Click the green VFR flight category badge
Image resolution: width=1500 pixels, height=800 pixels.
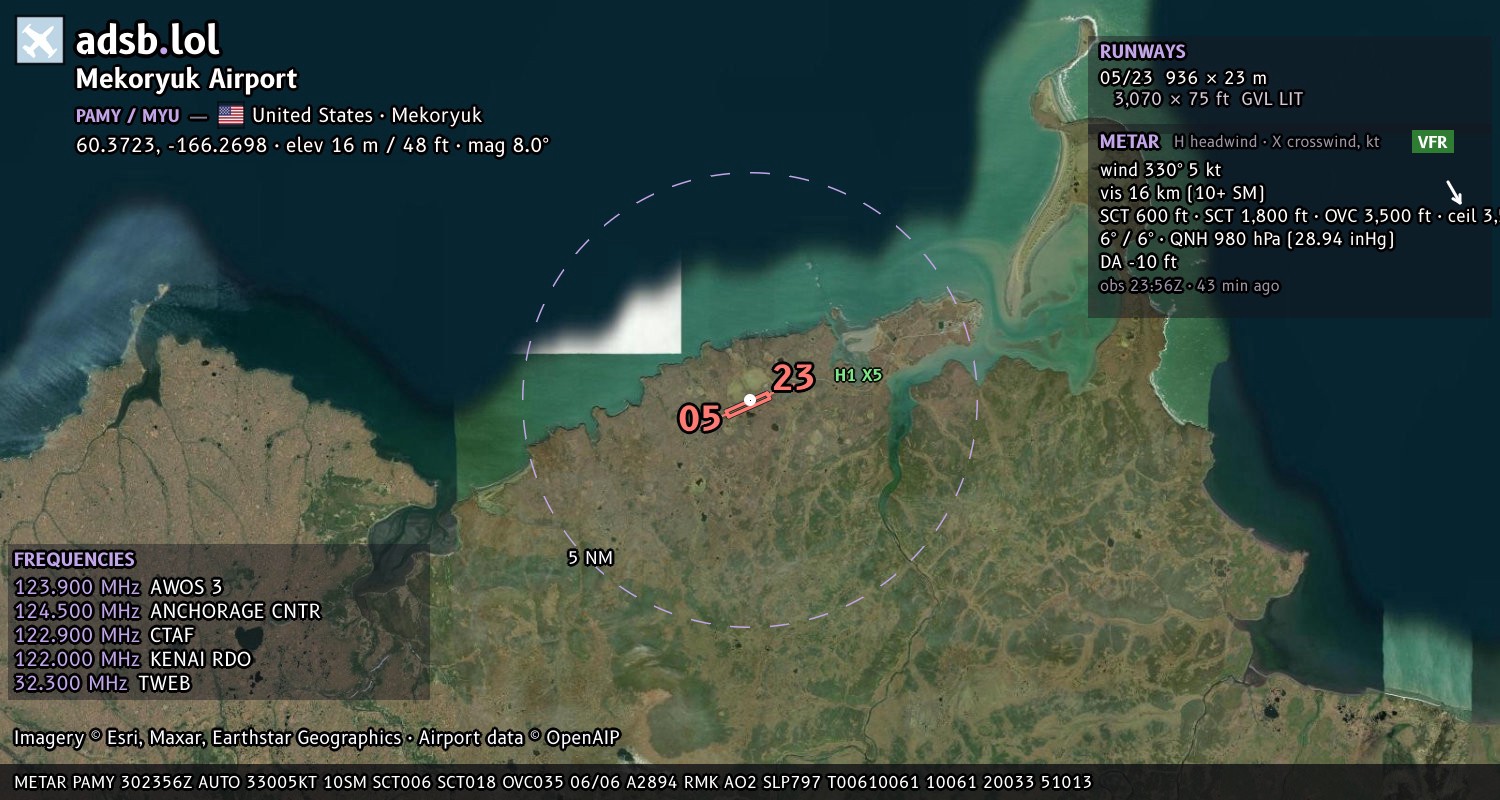(x=1433, y=142)
